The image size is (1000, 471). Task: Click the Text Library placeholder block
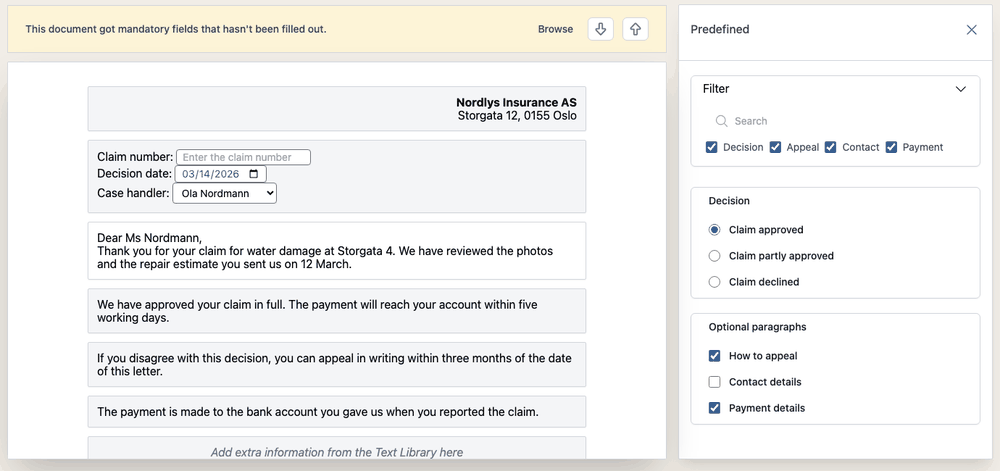click(337, 449)
